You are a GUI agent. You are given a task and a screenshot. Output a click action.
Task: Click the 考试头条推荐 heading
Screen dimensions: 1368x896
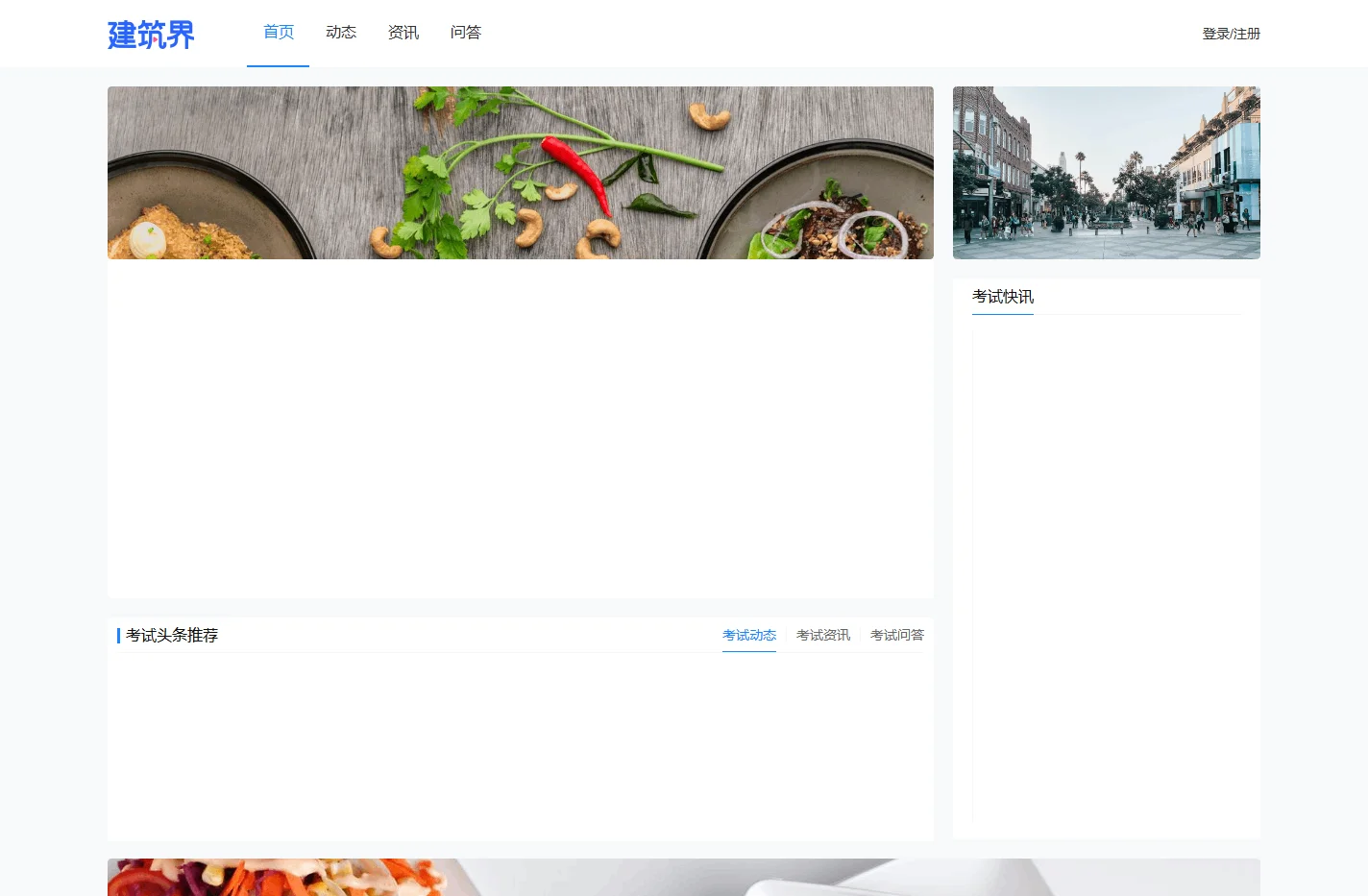tap(172, 635)
